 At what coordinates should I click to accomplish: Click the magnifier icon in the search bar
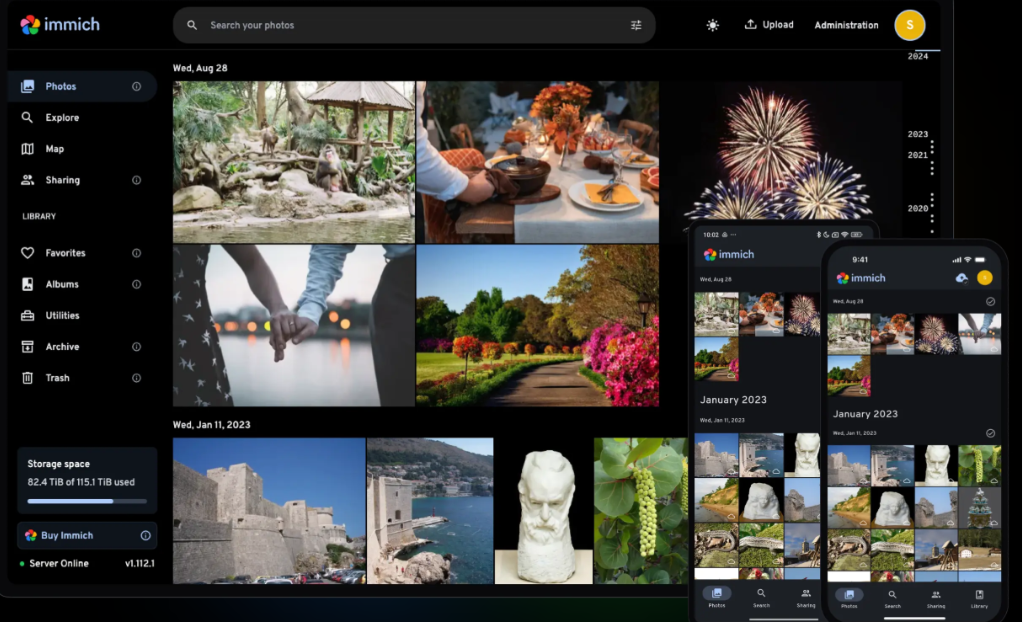(192, 25)
